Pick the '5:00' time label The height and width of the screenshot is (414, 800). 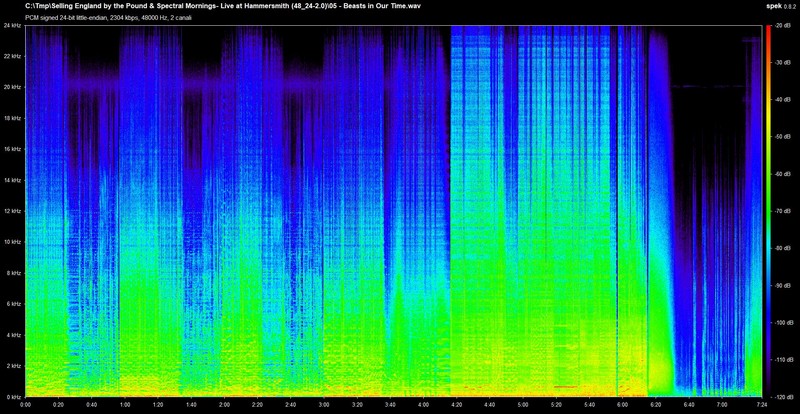tap(522, 404)
